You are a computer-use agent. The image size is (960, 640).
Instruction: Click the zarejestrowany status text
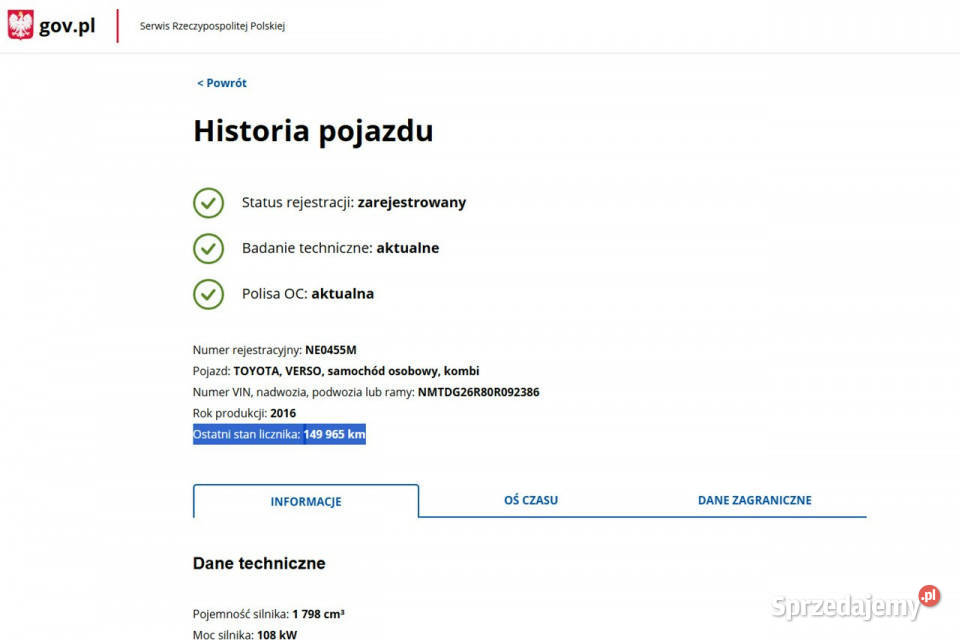pyautogui.click(x=411, y=202)
